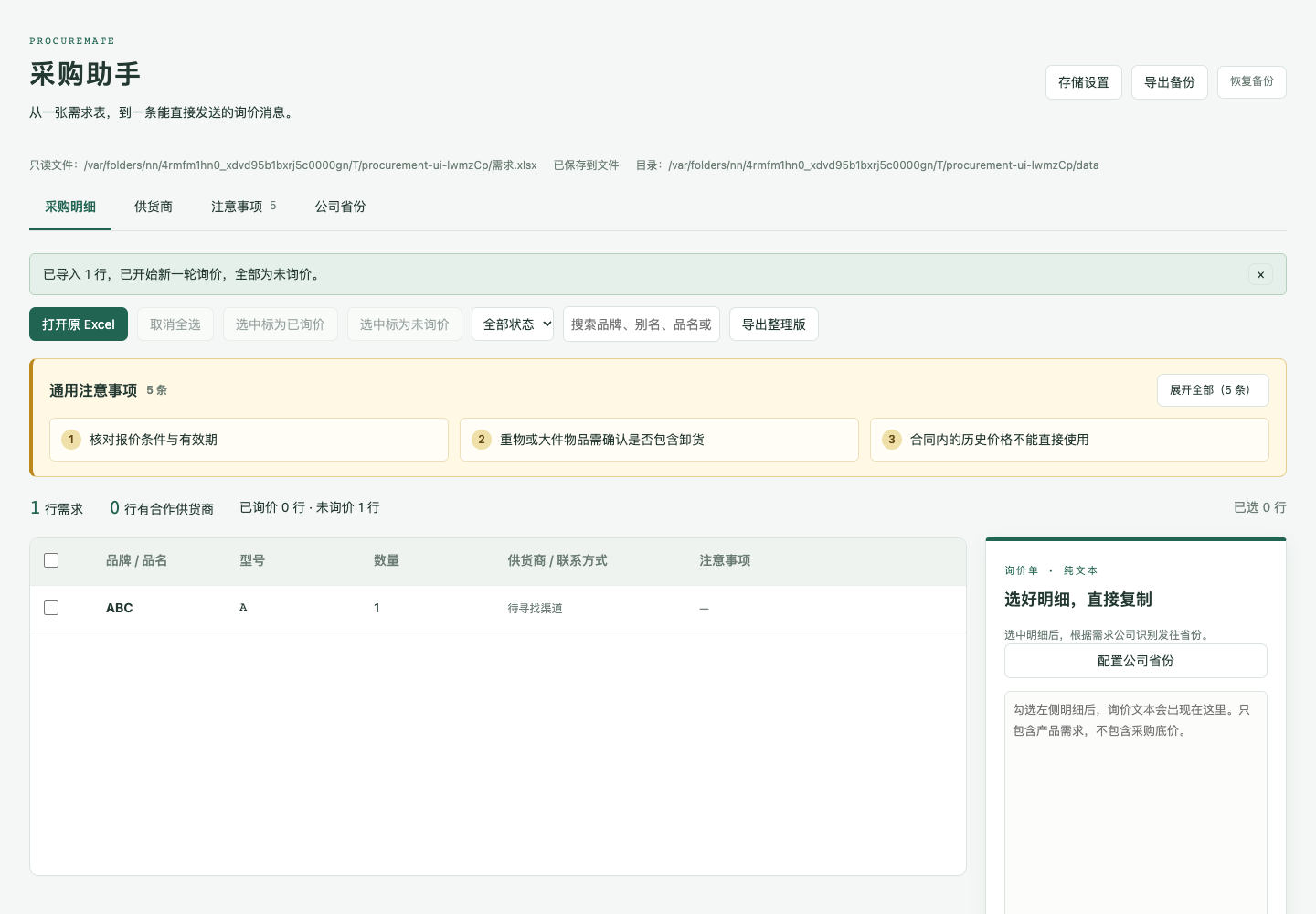Click 导出备份 to export a backup
The image size is (1316, 914).
click(1170, 82)
